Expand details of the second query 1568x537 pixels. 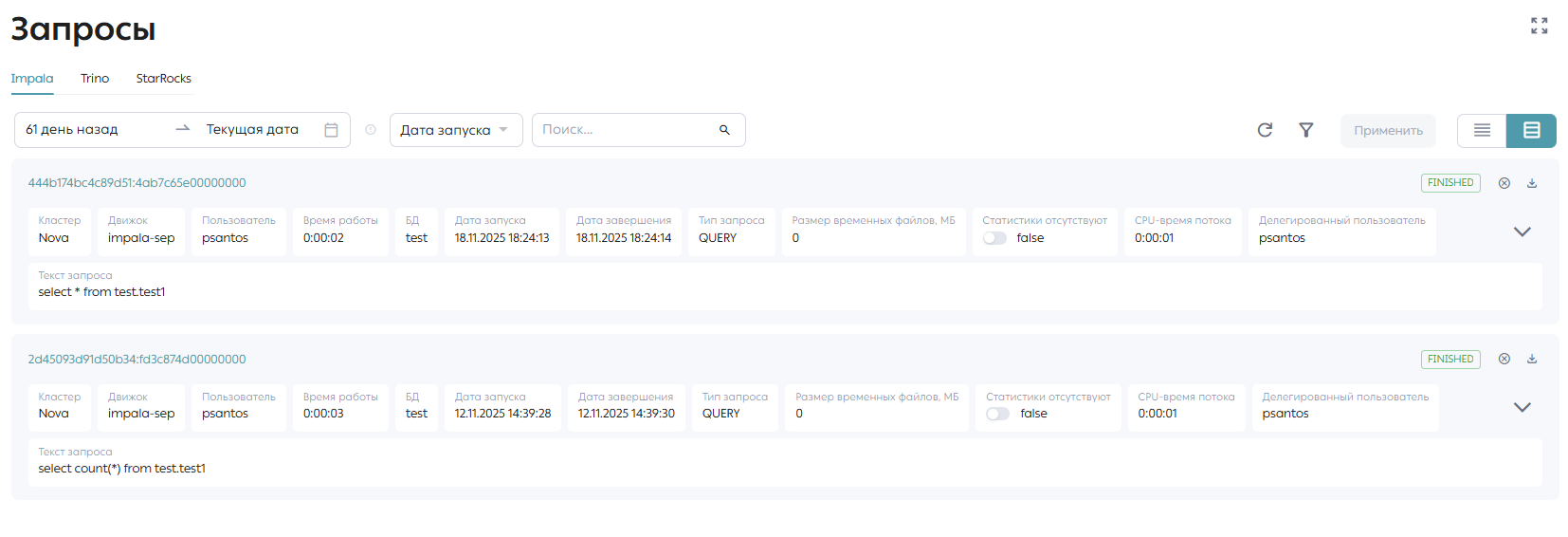(1522, 407)
